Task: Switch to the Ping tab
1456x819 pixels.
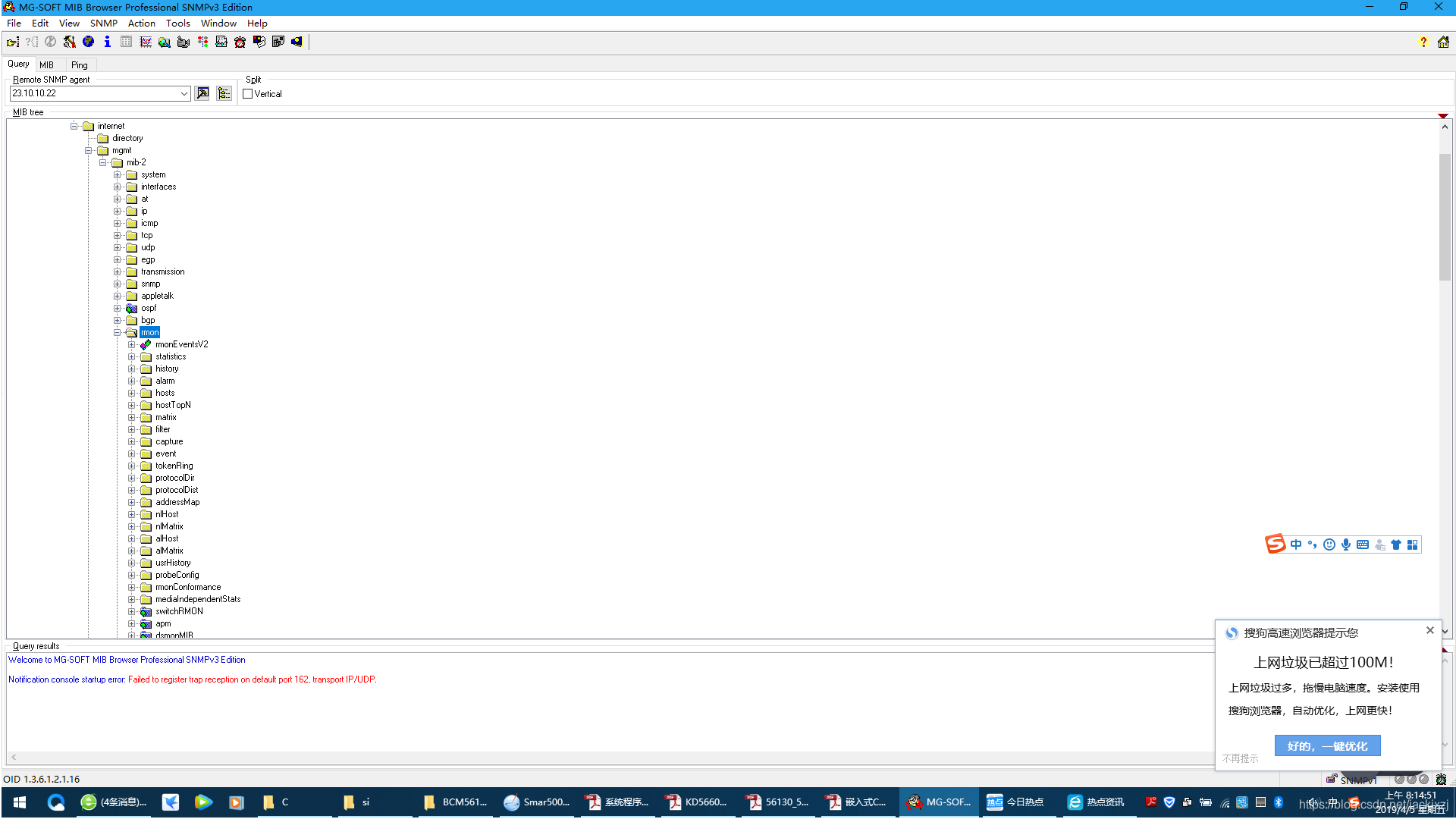Action: pos(80,65)
